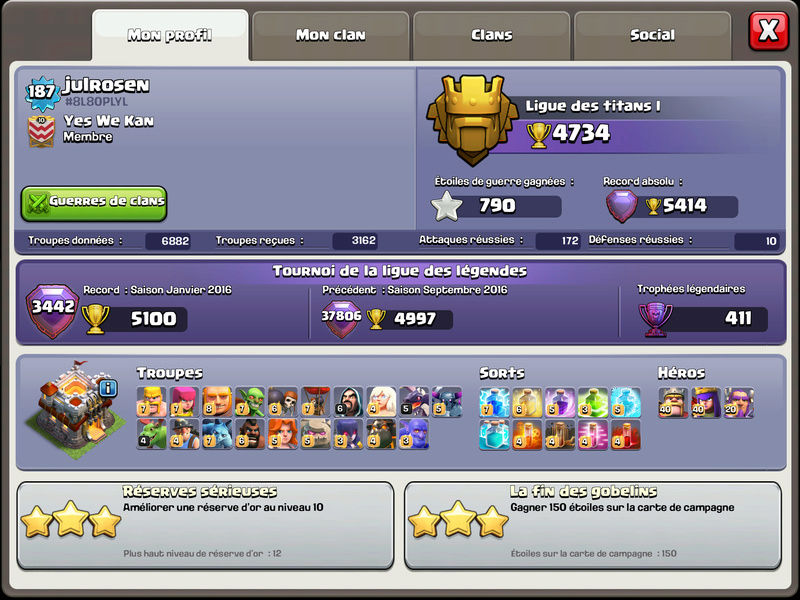Select the Grand Warden hero icon

(738, 403)
